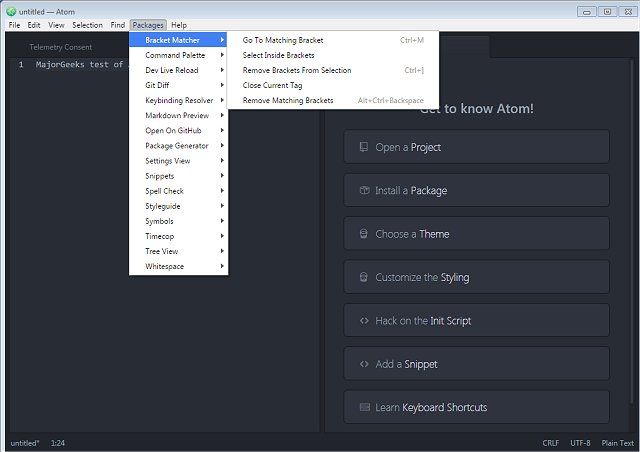Click the Hack on the Init Script button
640x452 pixels.
(x=476, y=321)
